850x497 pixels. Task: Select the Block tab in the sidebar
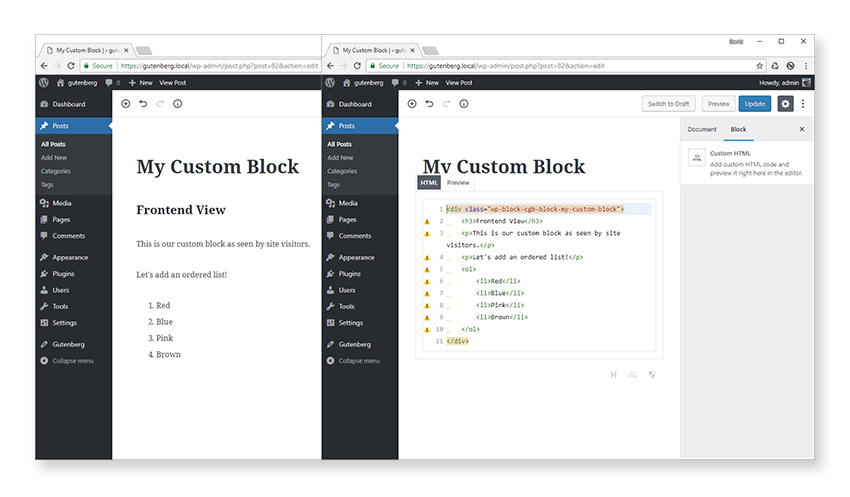coord(738,129)
